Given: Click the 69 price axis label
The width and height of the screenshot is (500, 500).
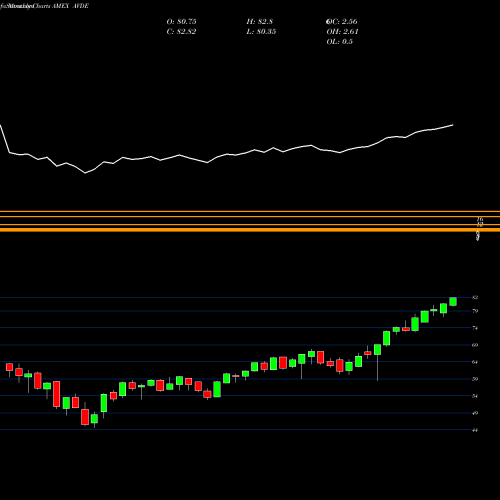Looking at the screenshot, I should tap(475, 345).
